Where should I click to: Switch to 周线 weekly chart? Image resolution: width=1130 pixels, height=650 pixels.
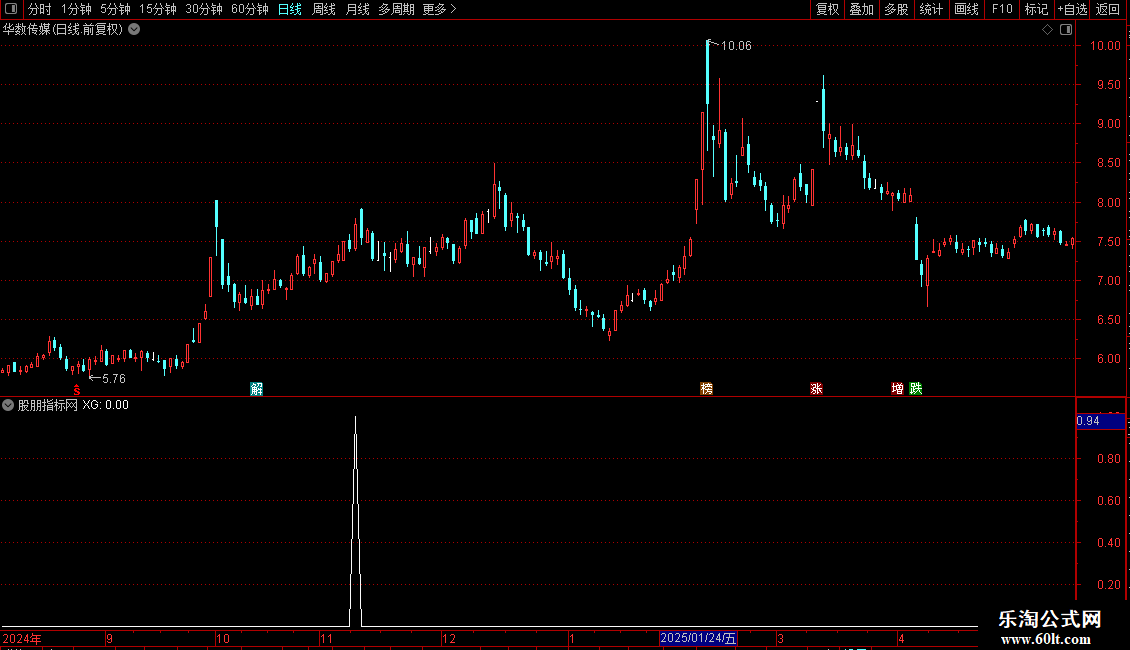pyautogui.click(x=324, y=9)
